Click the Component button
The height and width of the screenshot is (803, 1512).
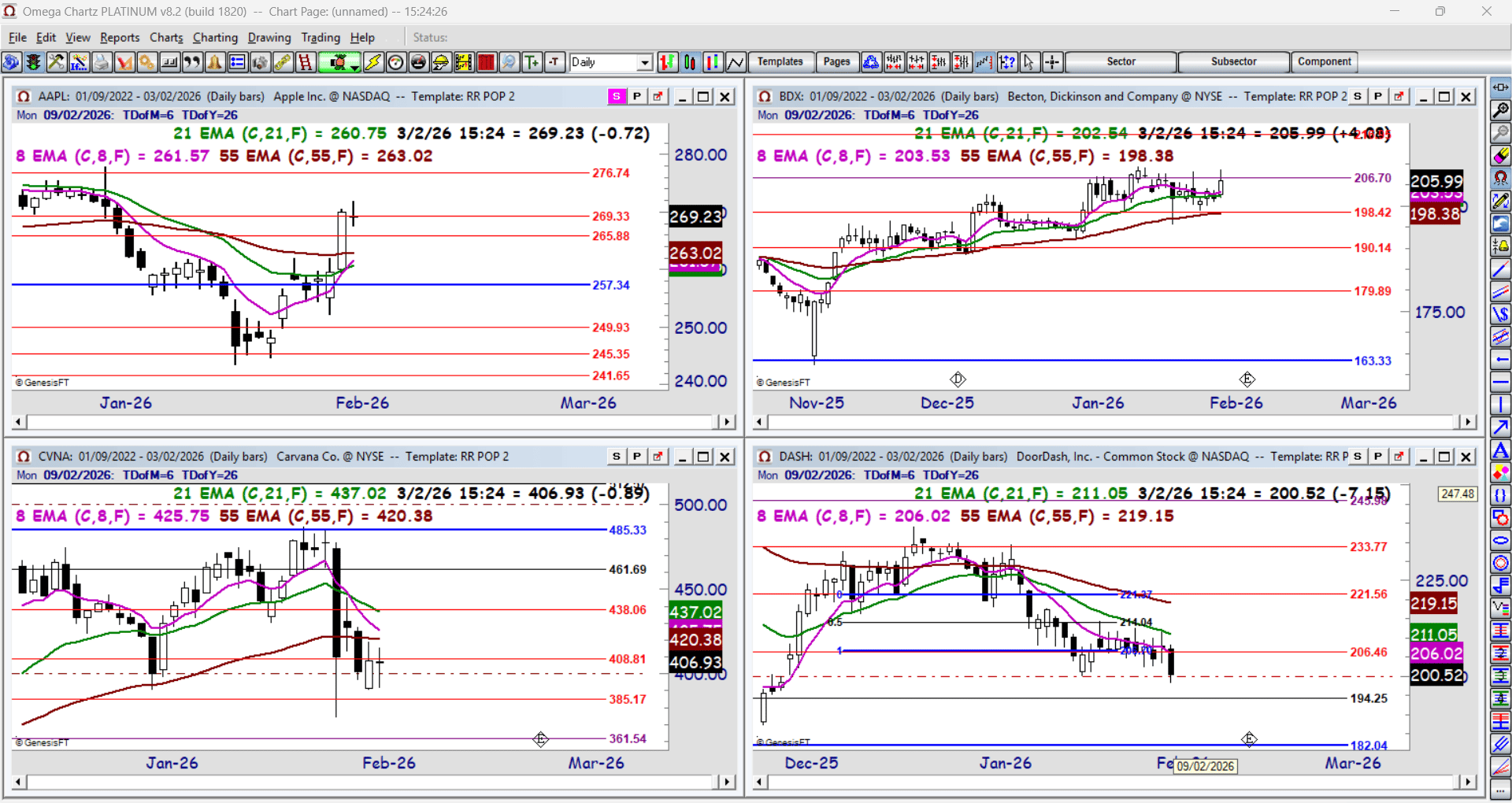tap(1324, 62)
